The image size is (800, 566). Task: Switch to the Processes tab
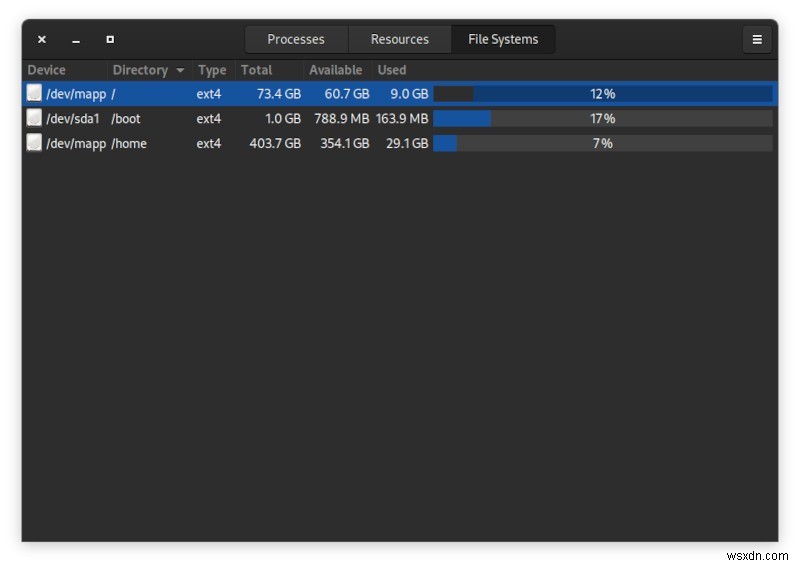pyautogui.click(x=296, y=39)
